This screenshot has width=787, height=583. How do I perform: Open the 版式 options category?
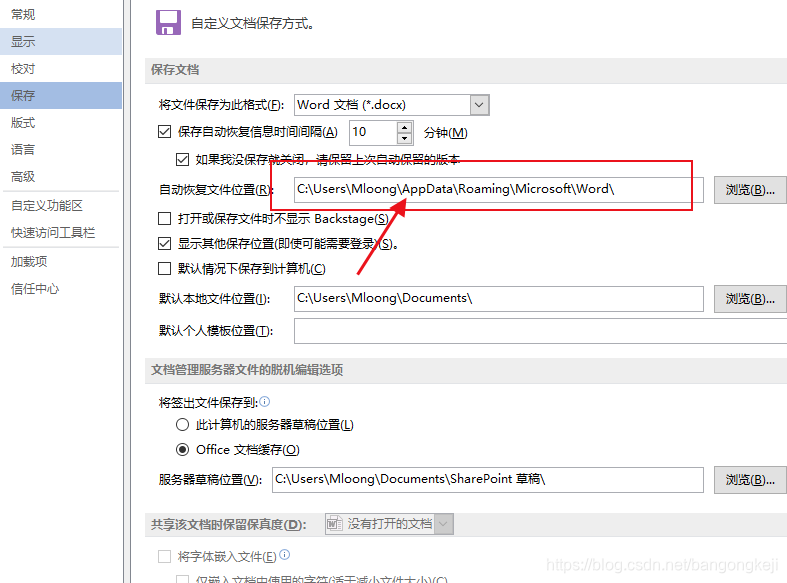[61, 122]
